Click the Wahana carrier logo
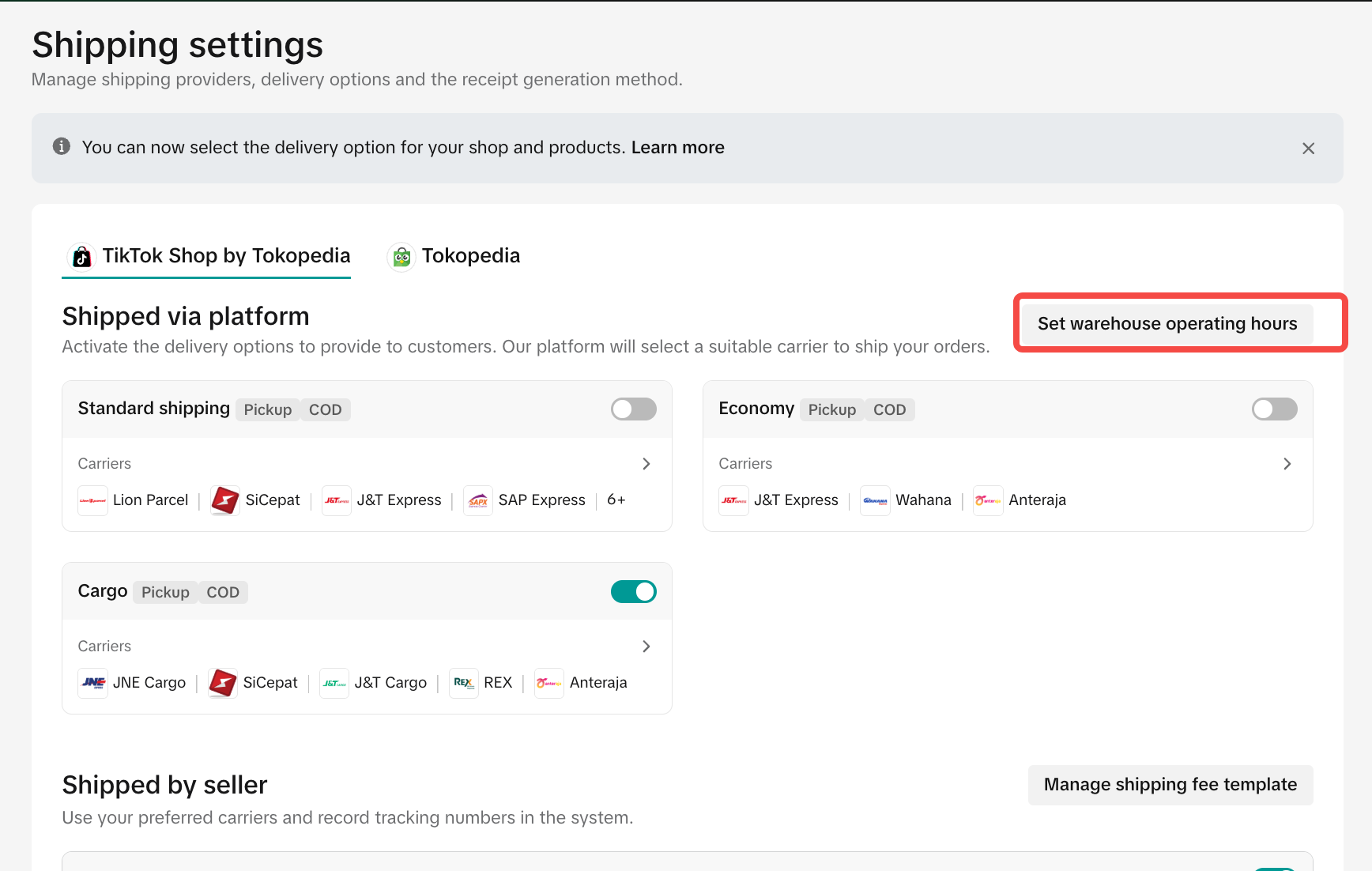1372x871 pixels. click(875, 500)
